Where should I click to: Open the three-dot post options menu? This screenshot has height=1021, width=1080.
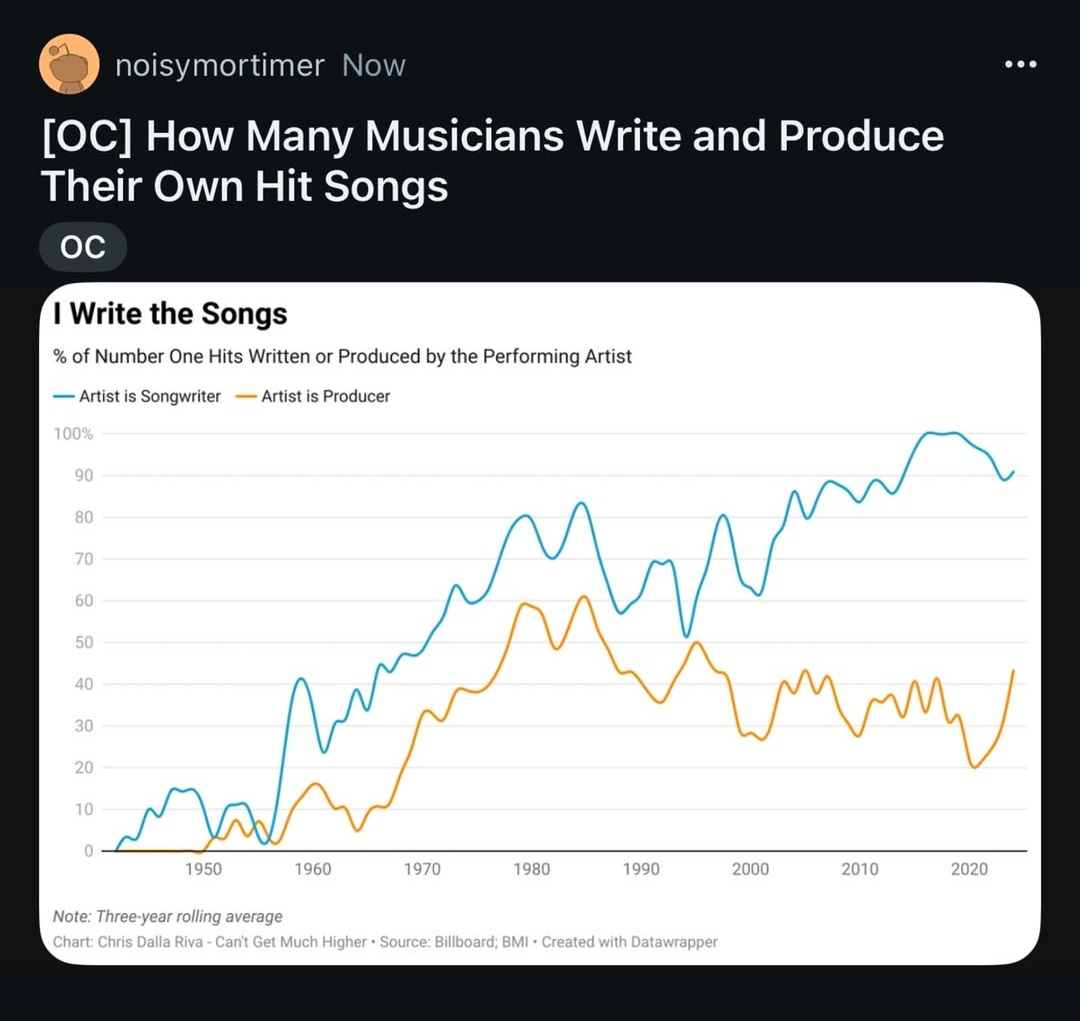(x=1020, y=65)
